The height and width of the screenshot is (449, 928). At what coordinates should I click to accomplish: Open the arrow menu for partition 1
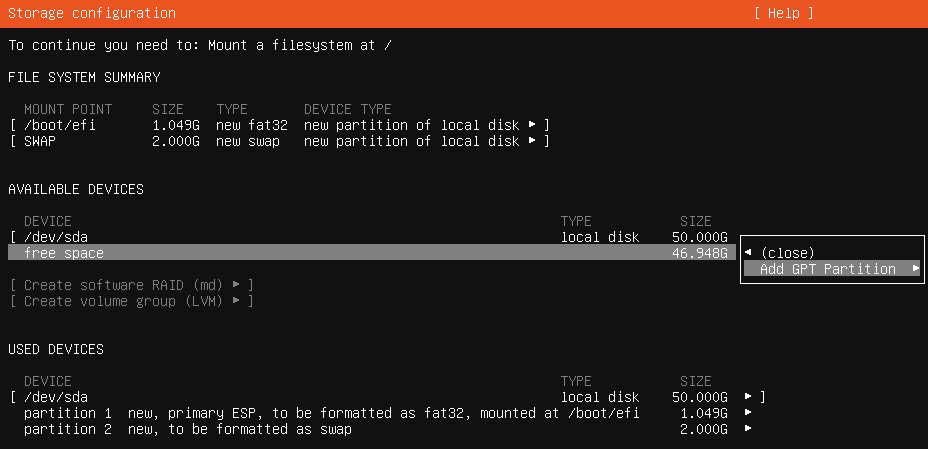pos(748,412)
